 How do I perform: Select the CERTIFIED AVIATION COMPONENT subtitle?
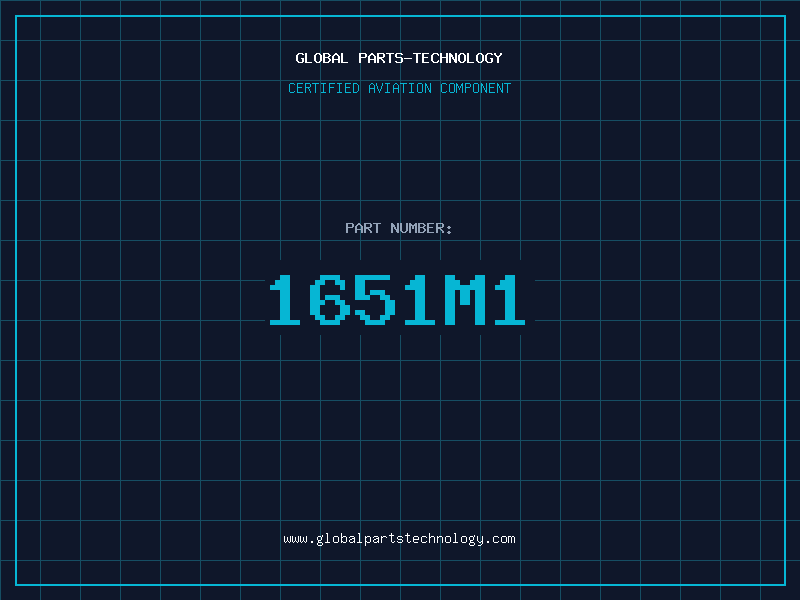click(399, 88)
